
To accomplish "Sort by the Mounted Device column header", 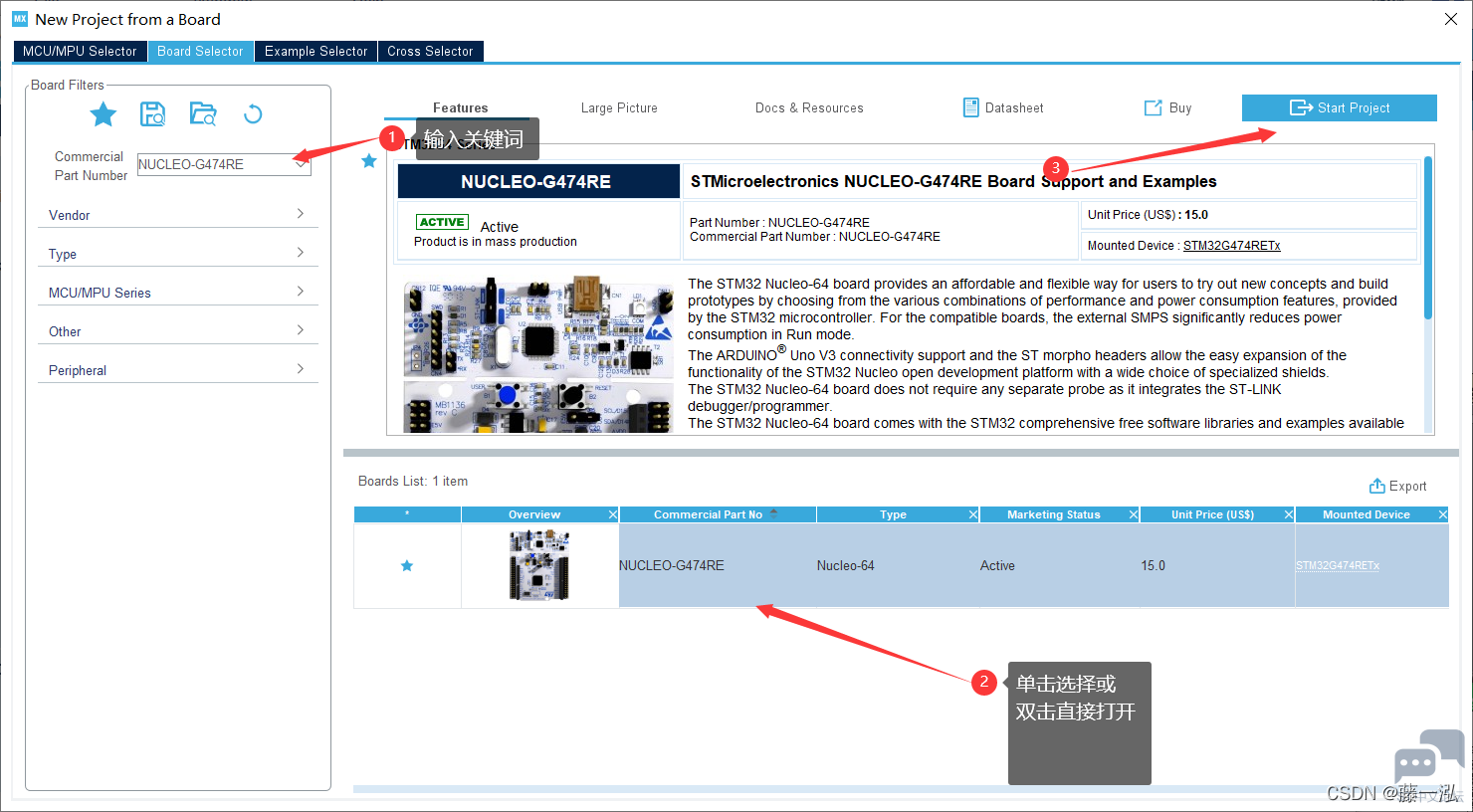I will point(1367,514).
